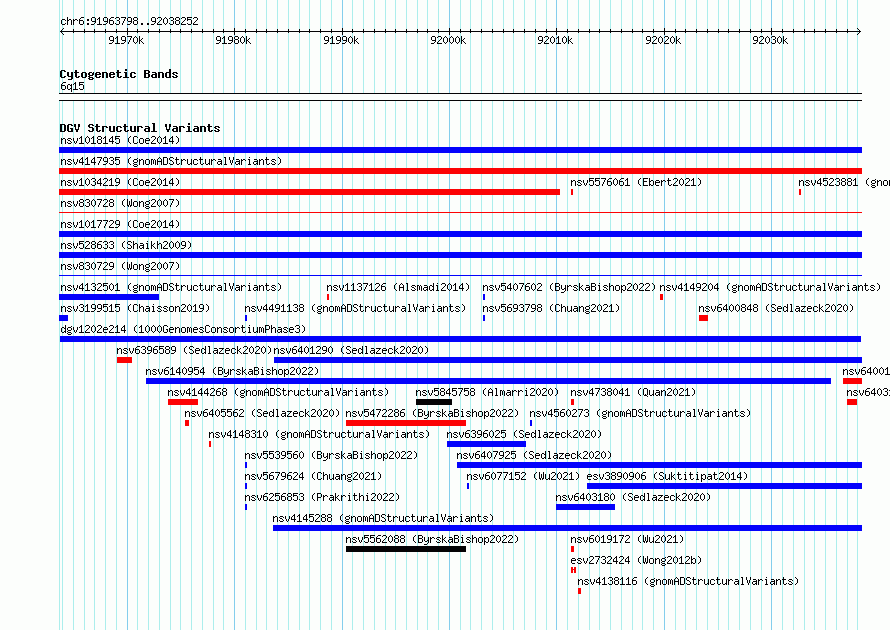The width and height of the screenshot is (890, 630).
Task: Open variant nsv6407925 (Sedlazeck2020)
Action: [535, 455]
